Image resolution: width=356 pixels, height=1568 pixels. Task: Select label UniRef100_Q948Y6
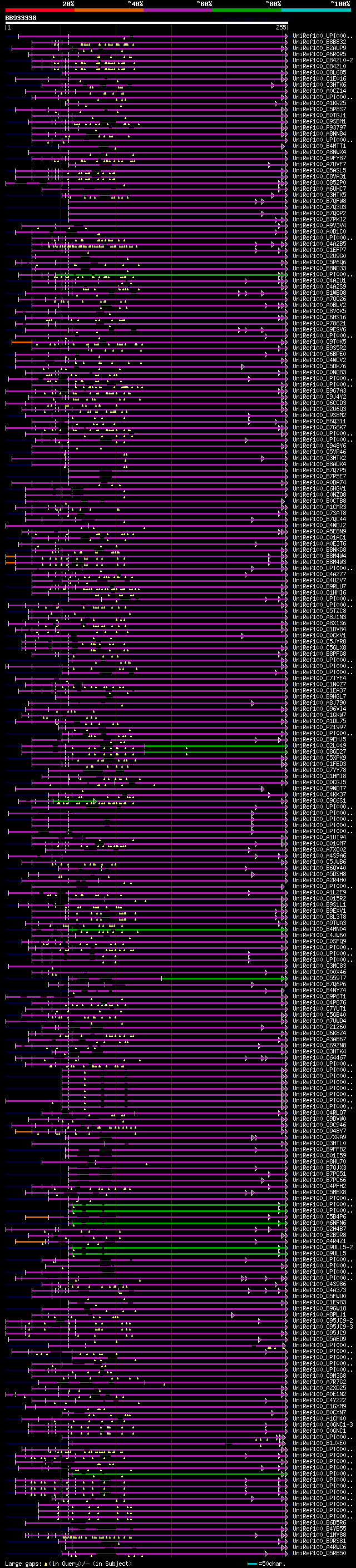(x=319, y=446)
